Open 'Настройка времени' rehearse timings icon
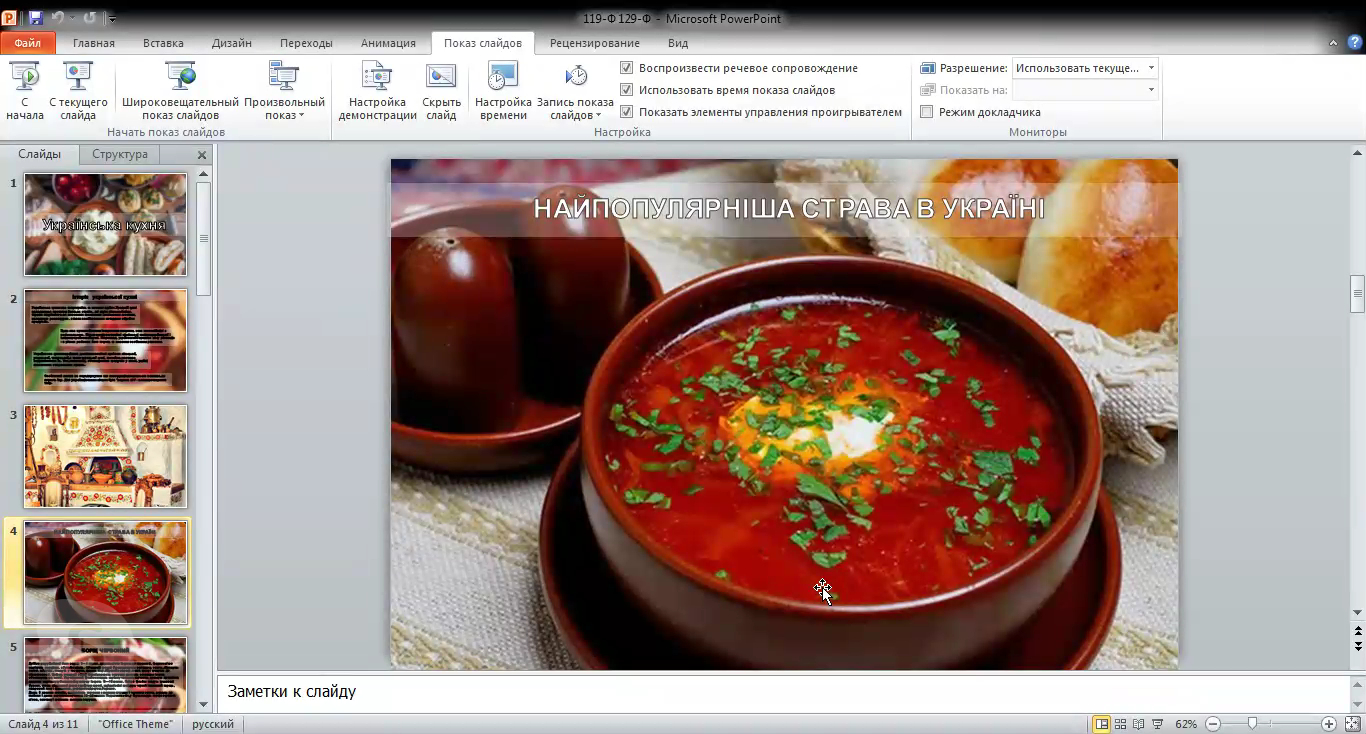Viewport: 1366px width, 734px height. [x=502, y=78]
